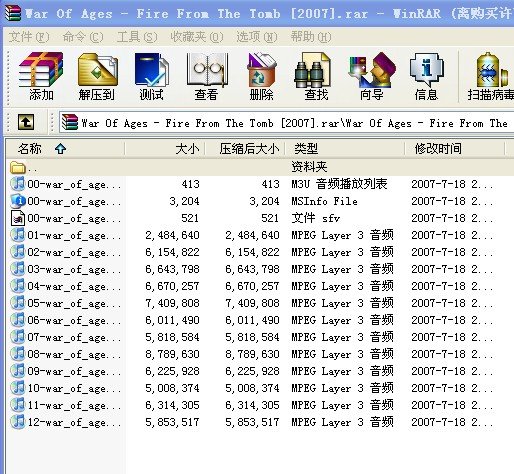The image size is (514, 474).
Task: Select file 03-war_of_age
Action: coord(74,269)
